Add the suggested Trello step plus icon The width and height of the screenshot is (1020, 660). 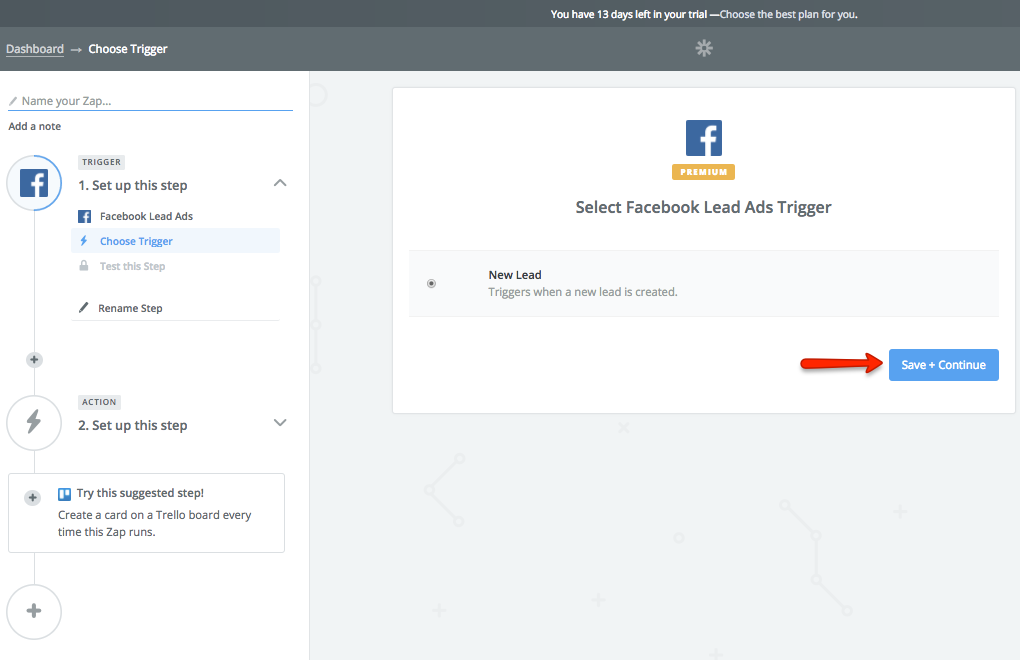point(33,498)
